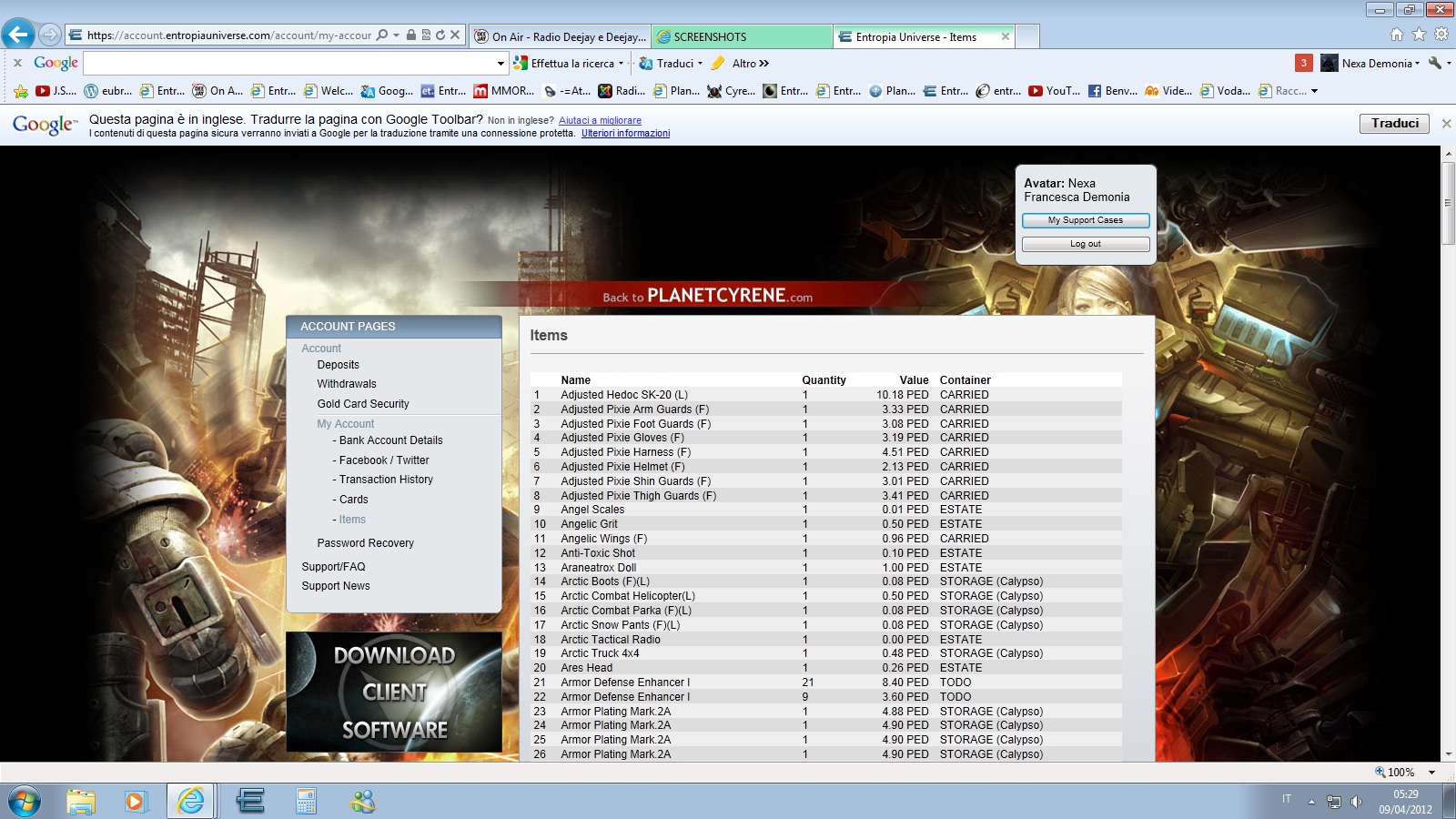The image size is (1456, 819).
Task: Click the Traduci translate button
Action: tap(1395, 123)
